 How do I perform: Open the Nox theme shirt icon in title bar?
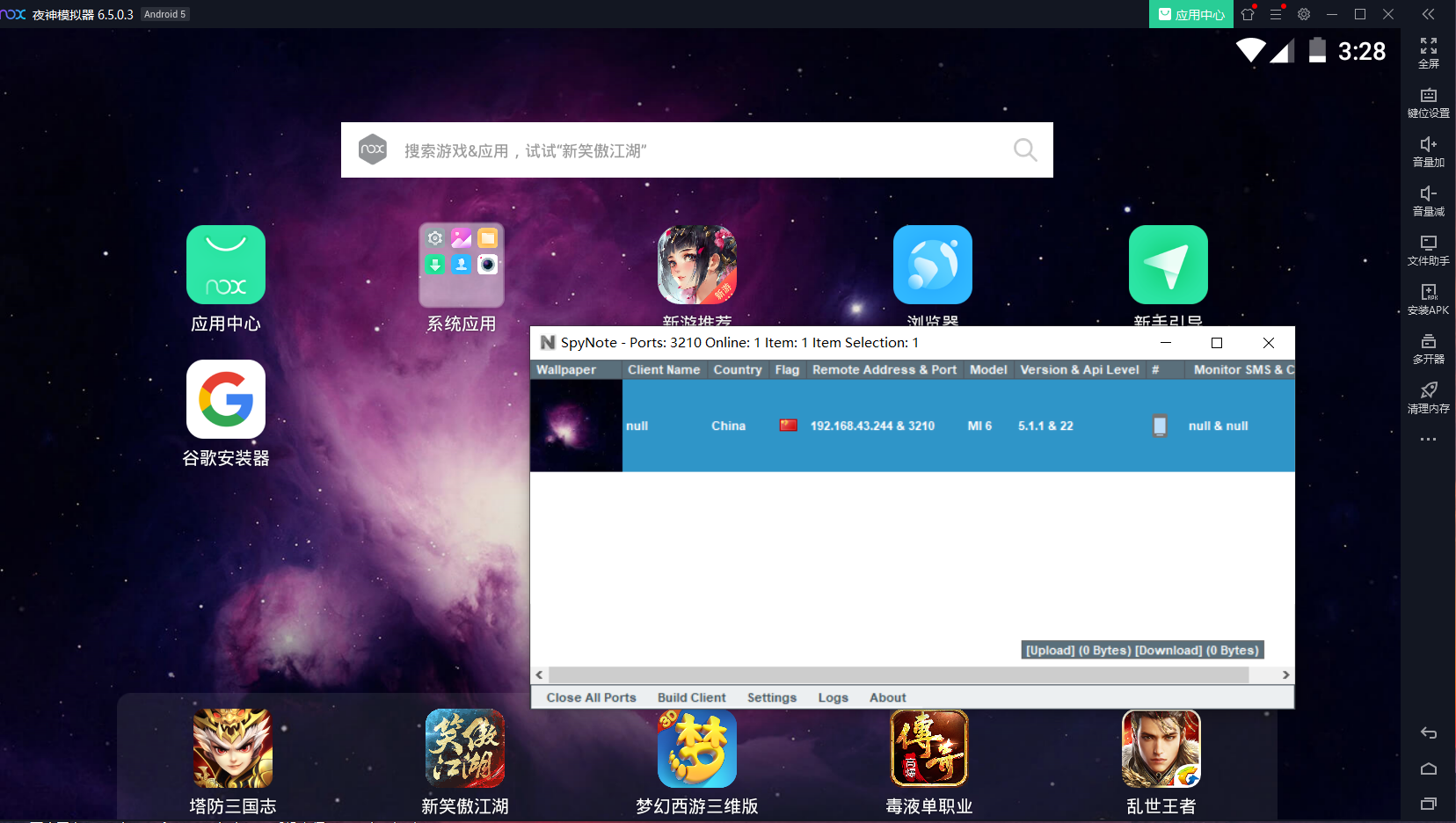click(x=1248, y=14)
